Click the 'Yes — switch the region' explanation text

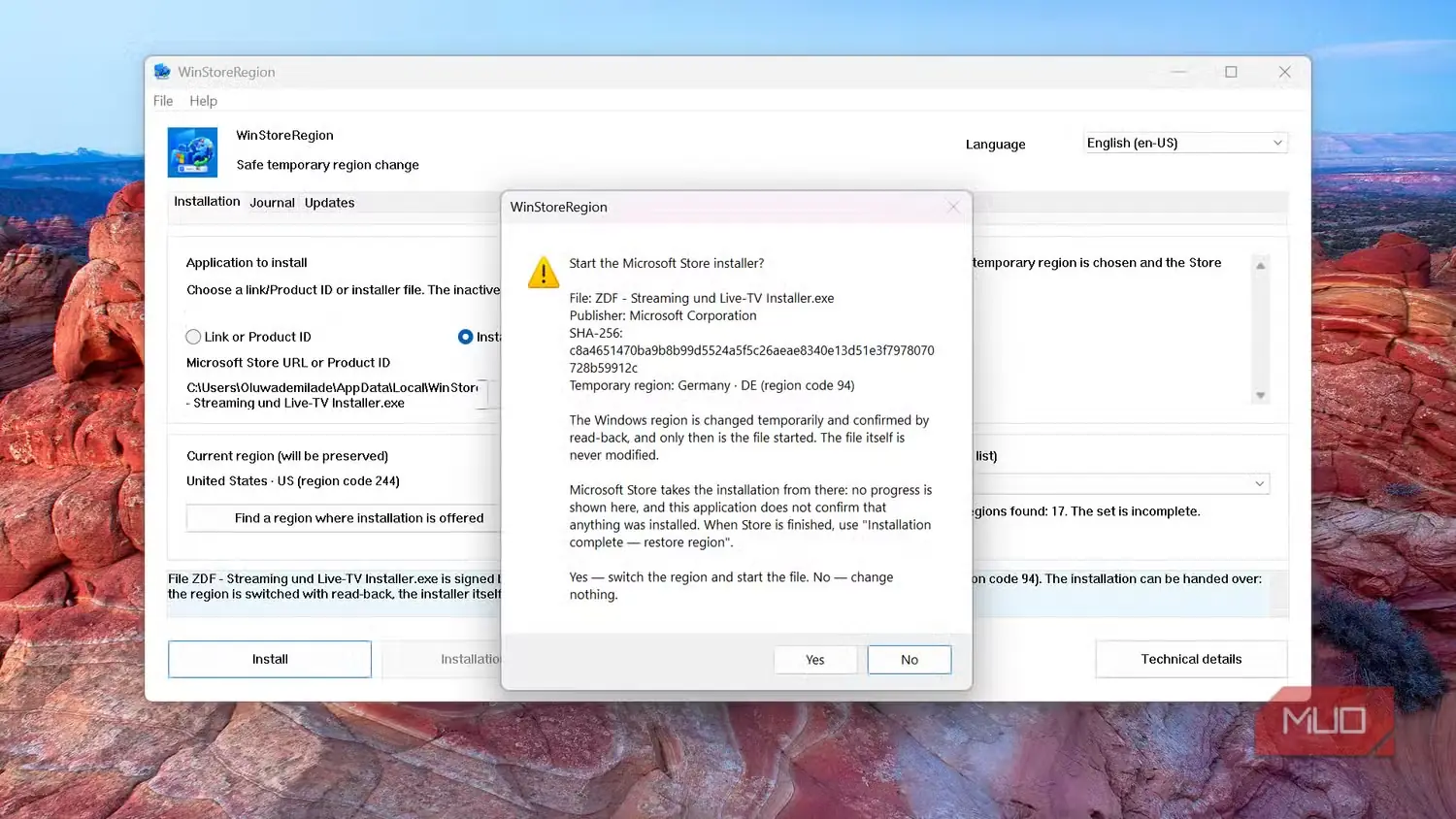pyautogui.click(x=731, y=586)
